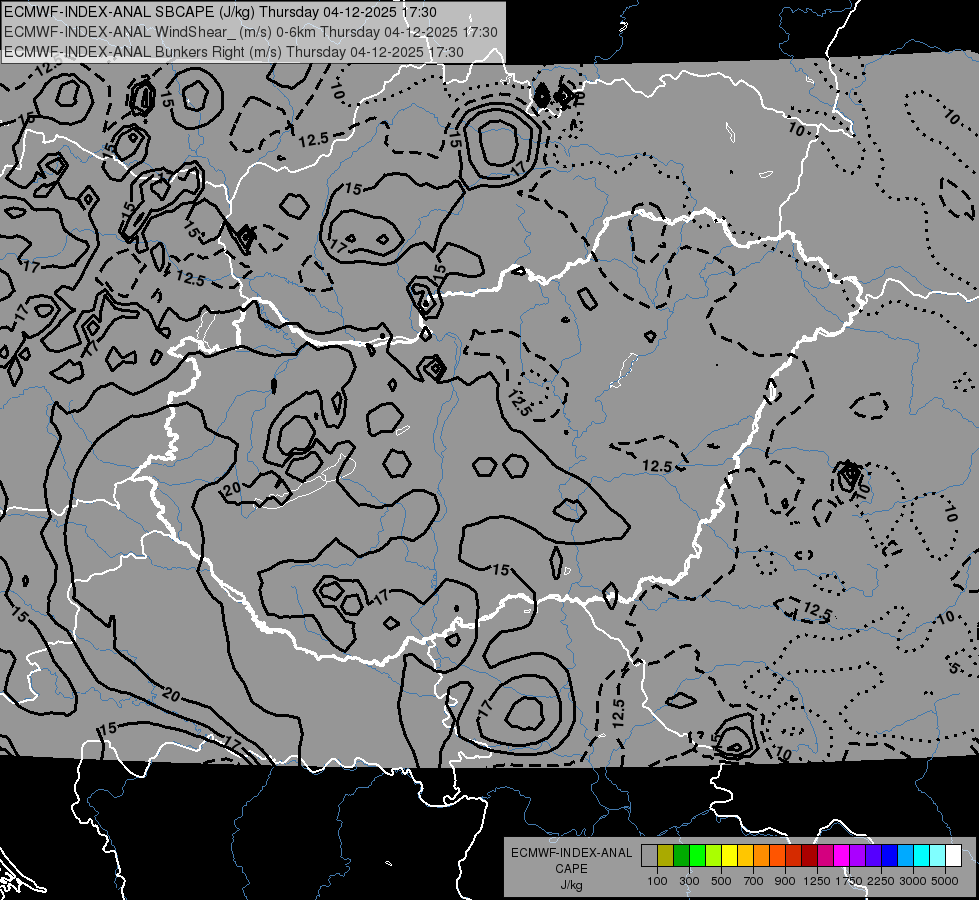Select the cyan legend swatch
Image resolution: width=979 pixels, height=900 pixels.
pyautogui.click(x=922, y=856)
